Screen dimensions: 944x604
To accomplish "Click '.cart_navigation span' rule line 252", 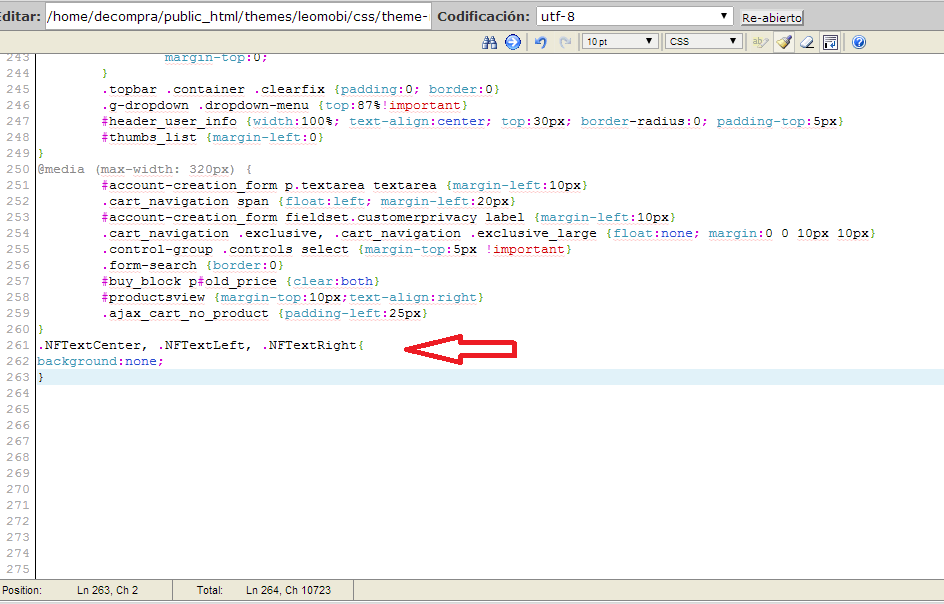I will click(309, 201).
